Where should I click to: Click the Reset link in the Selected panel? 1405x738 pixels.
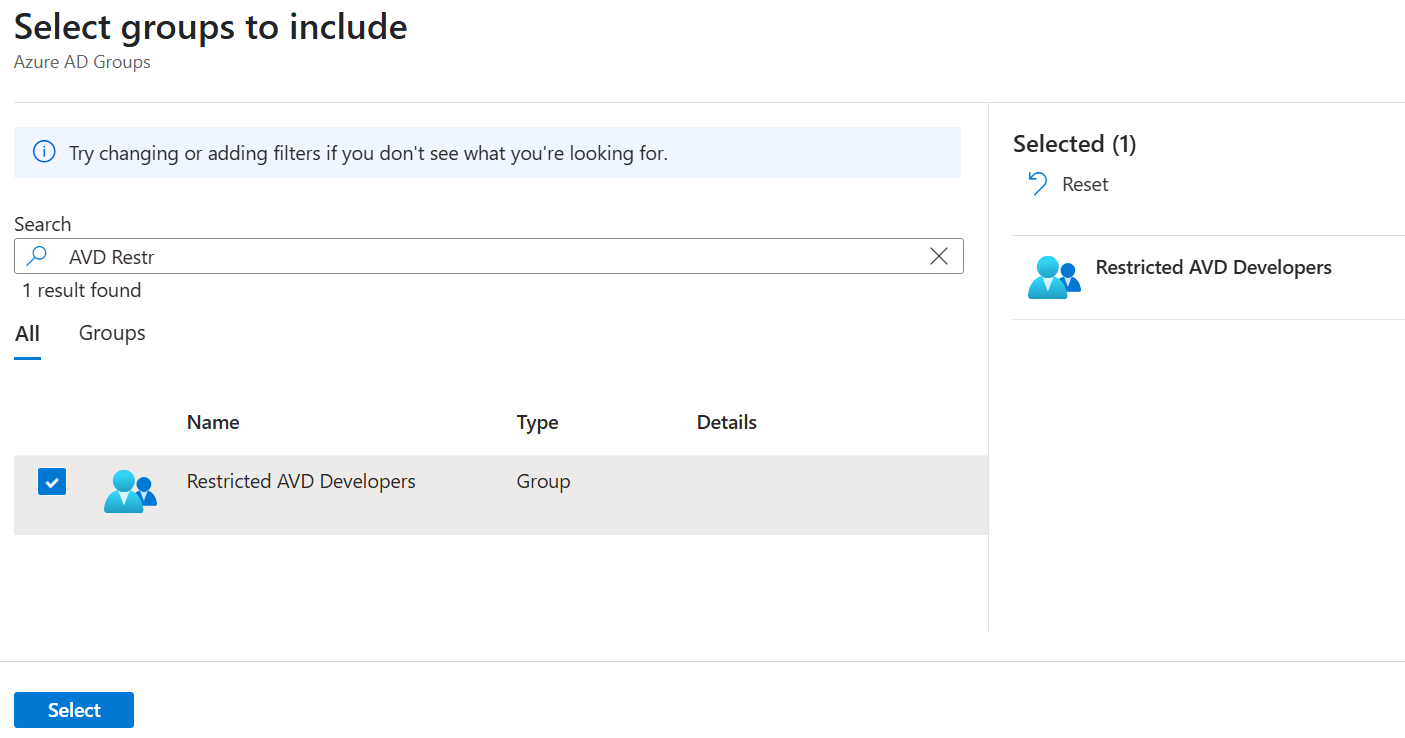1085,184
